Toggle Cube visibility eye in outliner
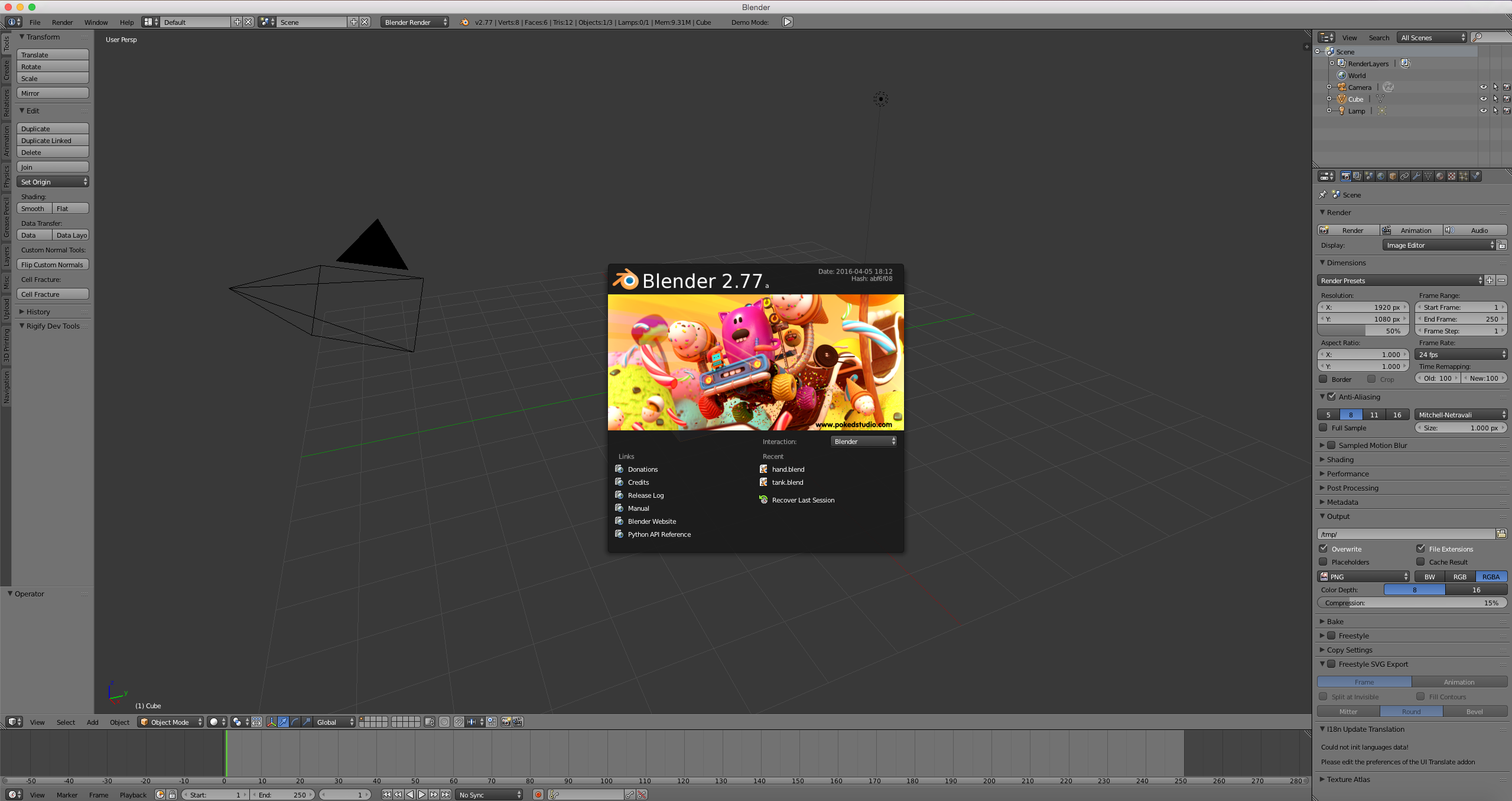The height and width of the screenshot is (801, 1512). click(1483, 99)
